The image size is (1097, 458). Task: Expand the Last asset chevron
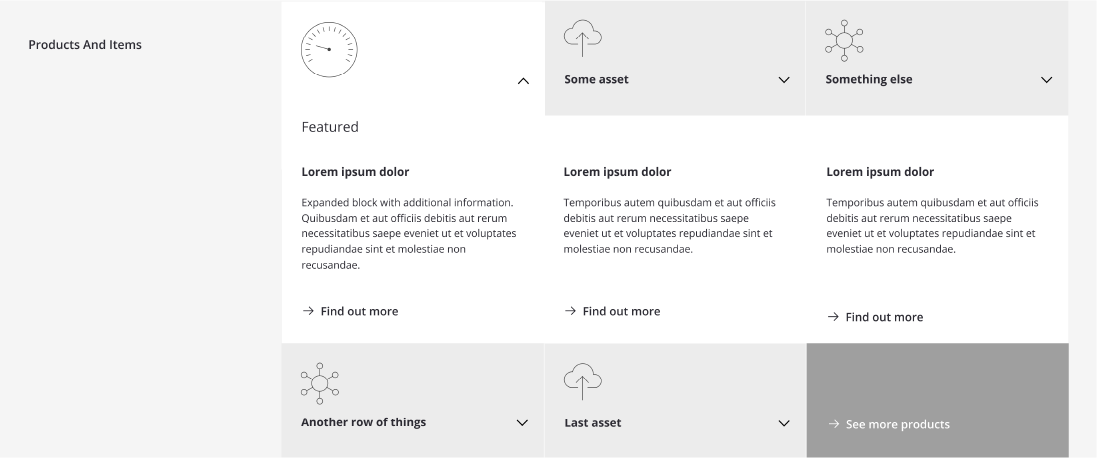(x=784, y=423)
